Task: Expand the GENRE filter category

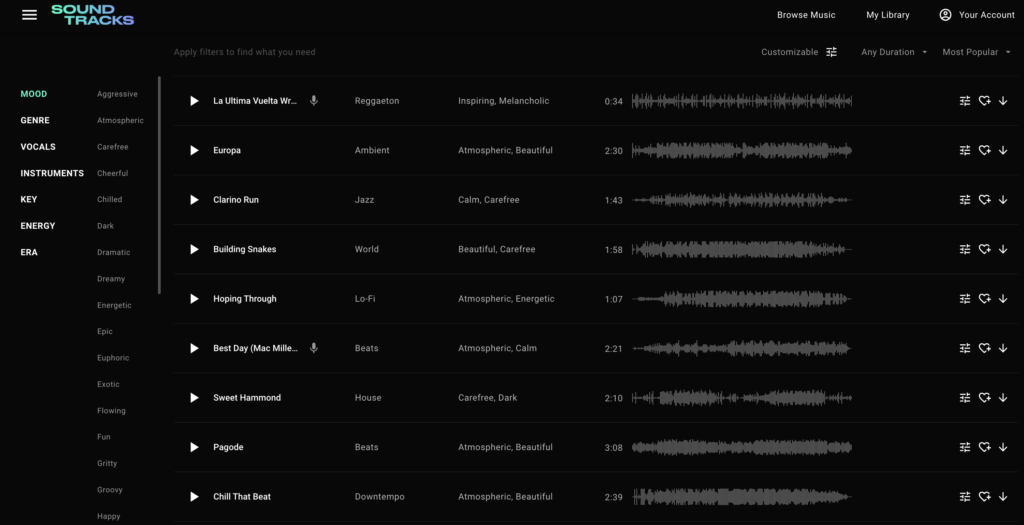Action: [x=35, y=121]
